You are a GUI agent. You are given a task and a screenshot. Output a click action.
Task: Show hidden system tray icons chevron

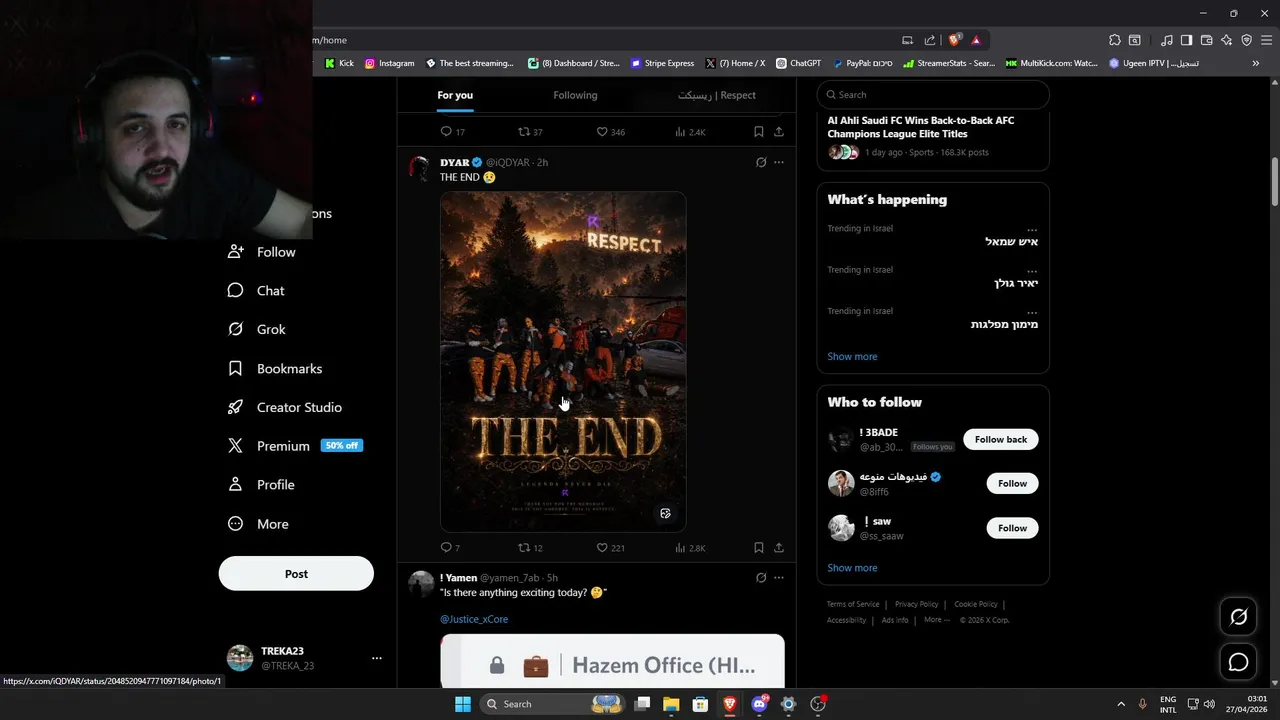click(x=1120, y=704)
